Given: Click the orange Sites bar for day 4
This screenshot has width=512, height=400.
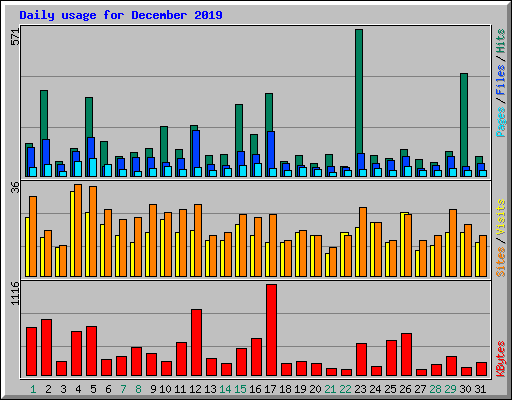Looking at the screenshot, I should coord(78,230).
